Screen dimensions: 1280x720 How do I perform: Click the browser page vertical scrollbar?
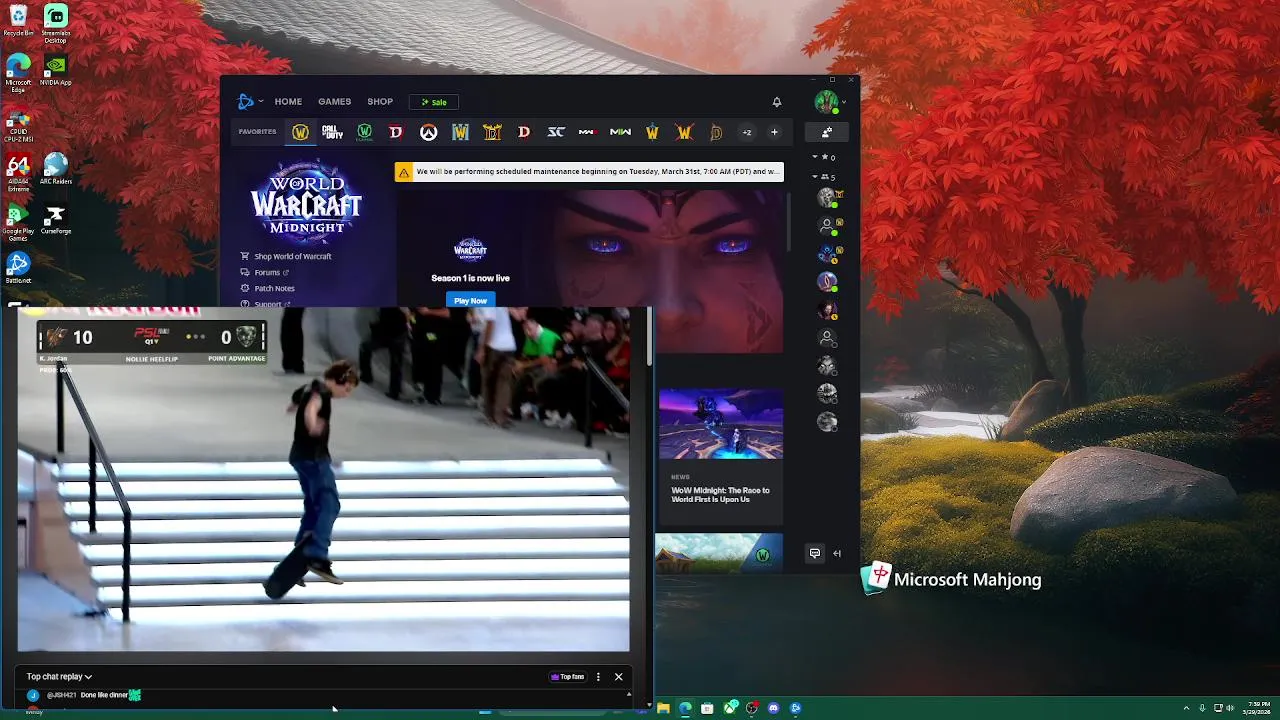pos(650,336)
